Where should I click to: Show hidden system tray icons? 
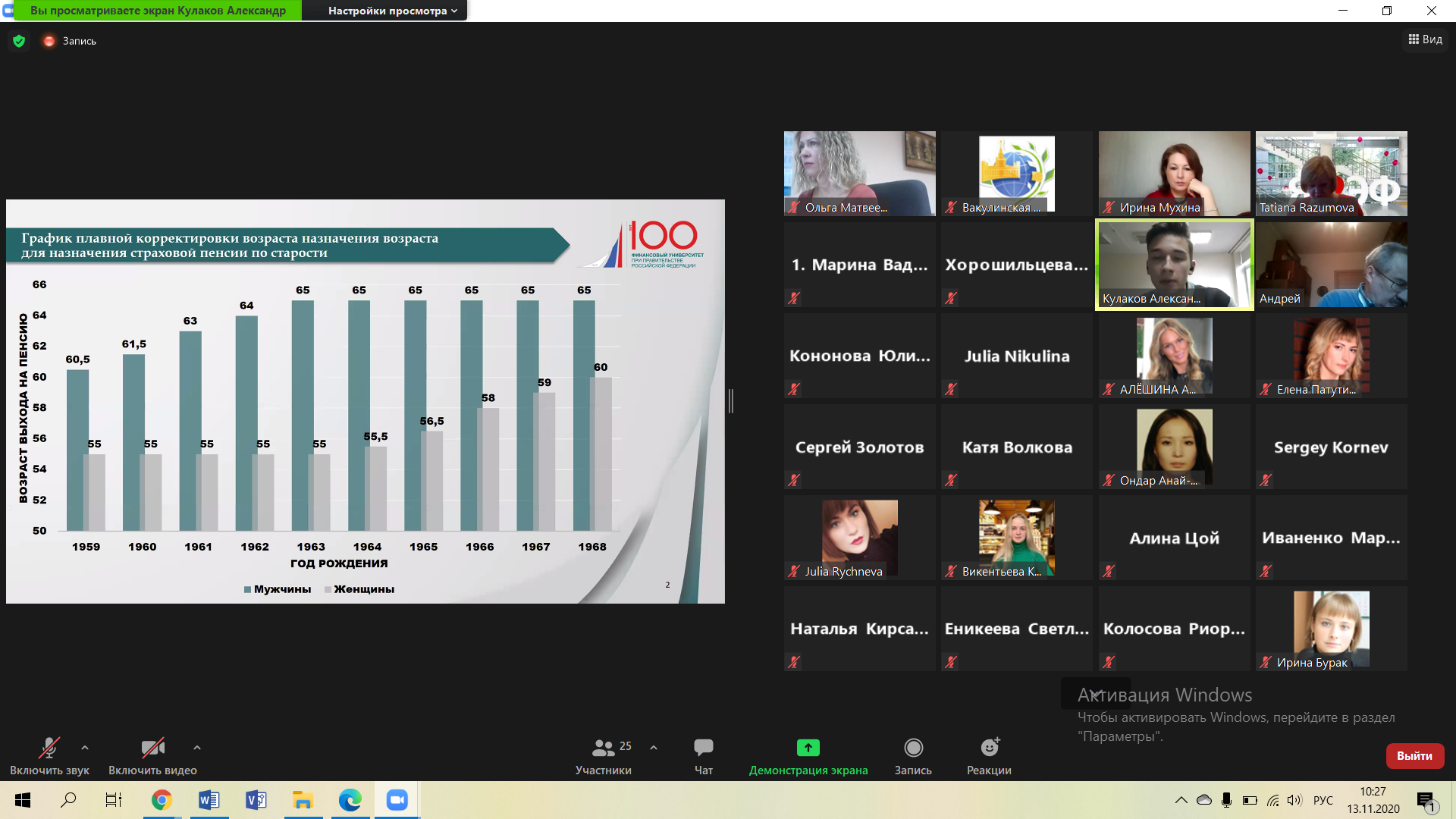click(1181, 800)
